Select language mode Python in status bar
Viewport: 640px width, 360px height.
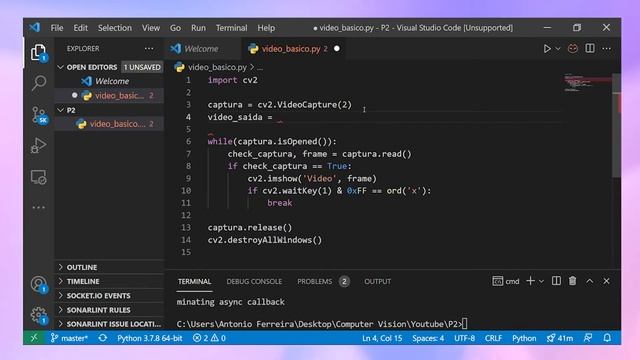click(524, 338)
